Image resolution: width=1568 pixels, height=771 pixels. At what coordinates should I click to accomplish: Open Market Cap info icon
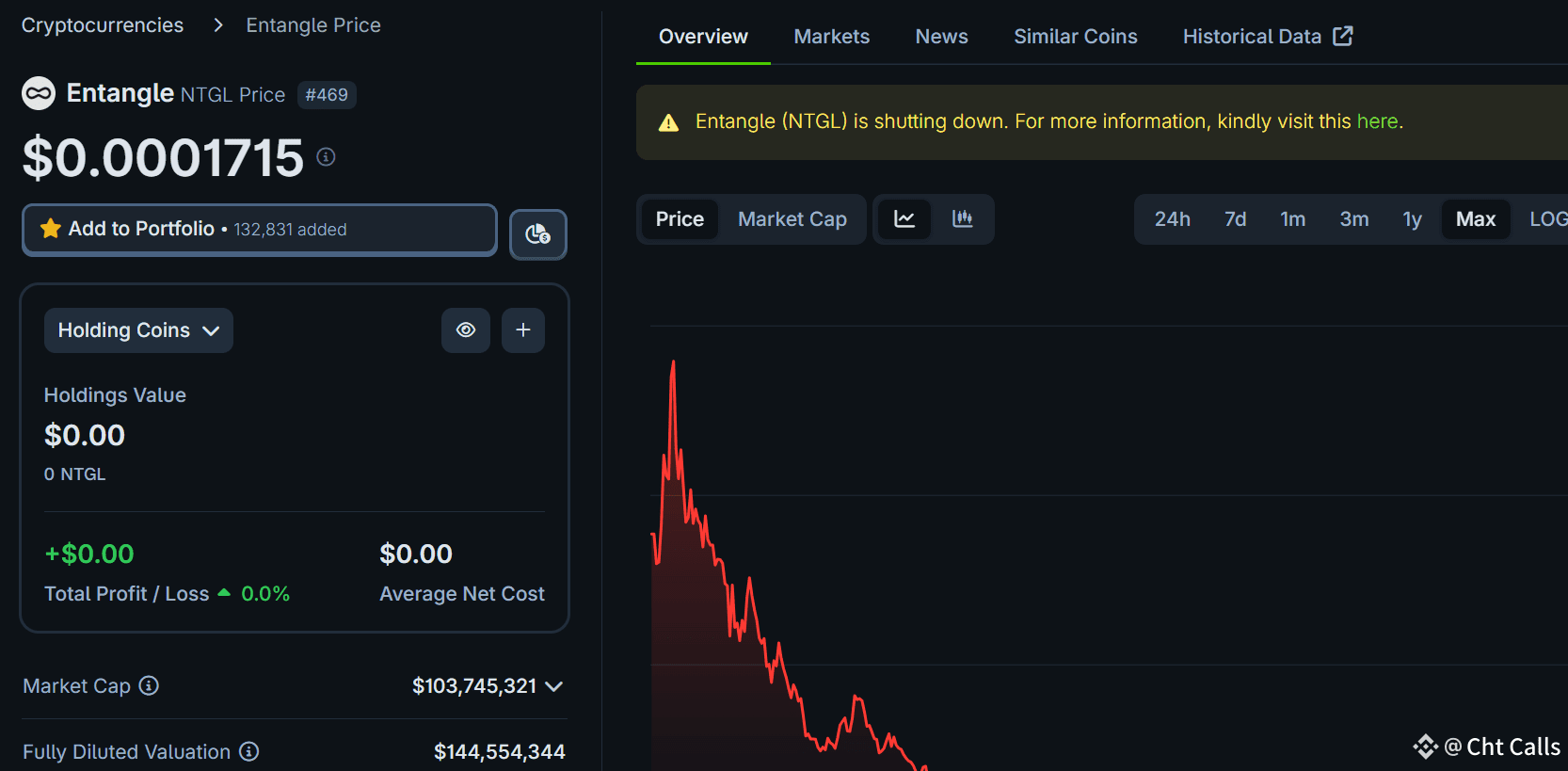click(x=149, y=685)
